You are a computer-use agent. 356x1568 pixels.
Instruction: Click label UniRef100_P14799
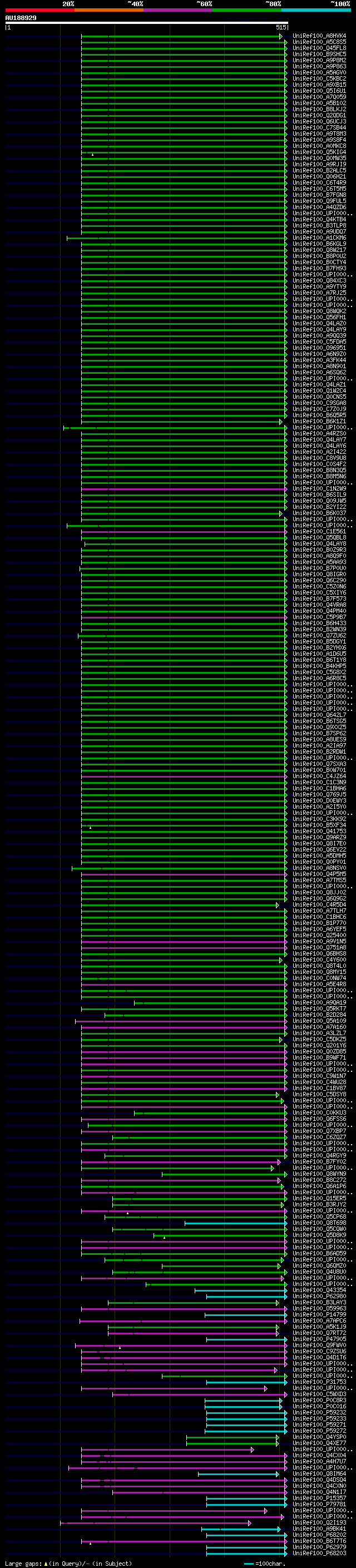[x=319, y=1315]
